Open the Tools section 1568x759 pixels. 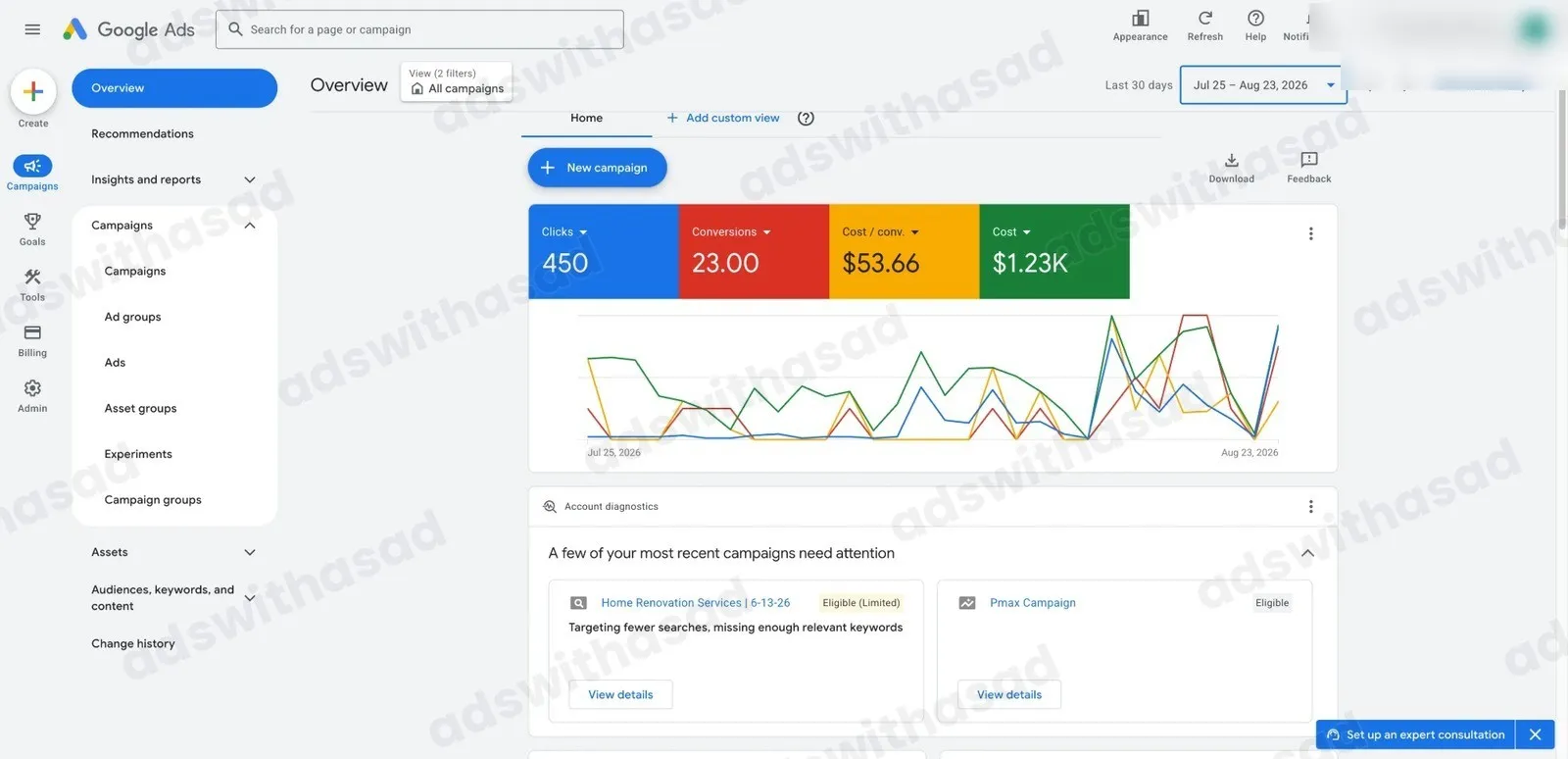32,284
